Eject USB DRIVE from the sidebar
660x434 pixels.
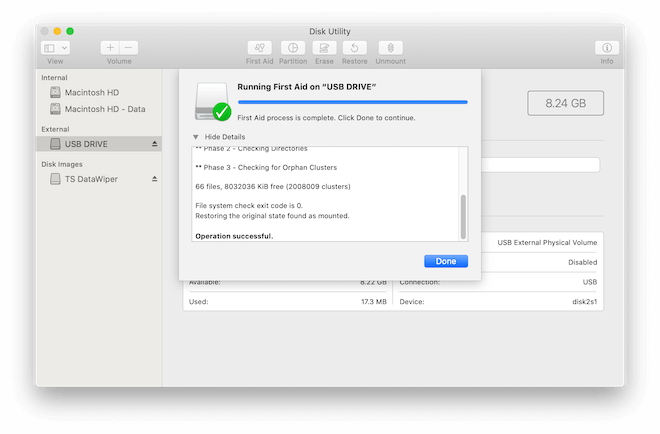154,144
